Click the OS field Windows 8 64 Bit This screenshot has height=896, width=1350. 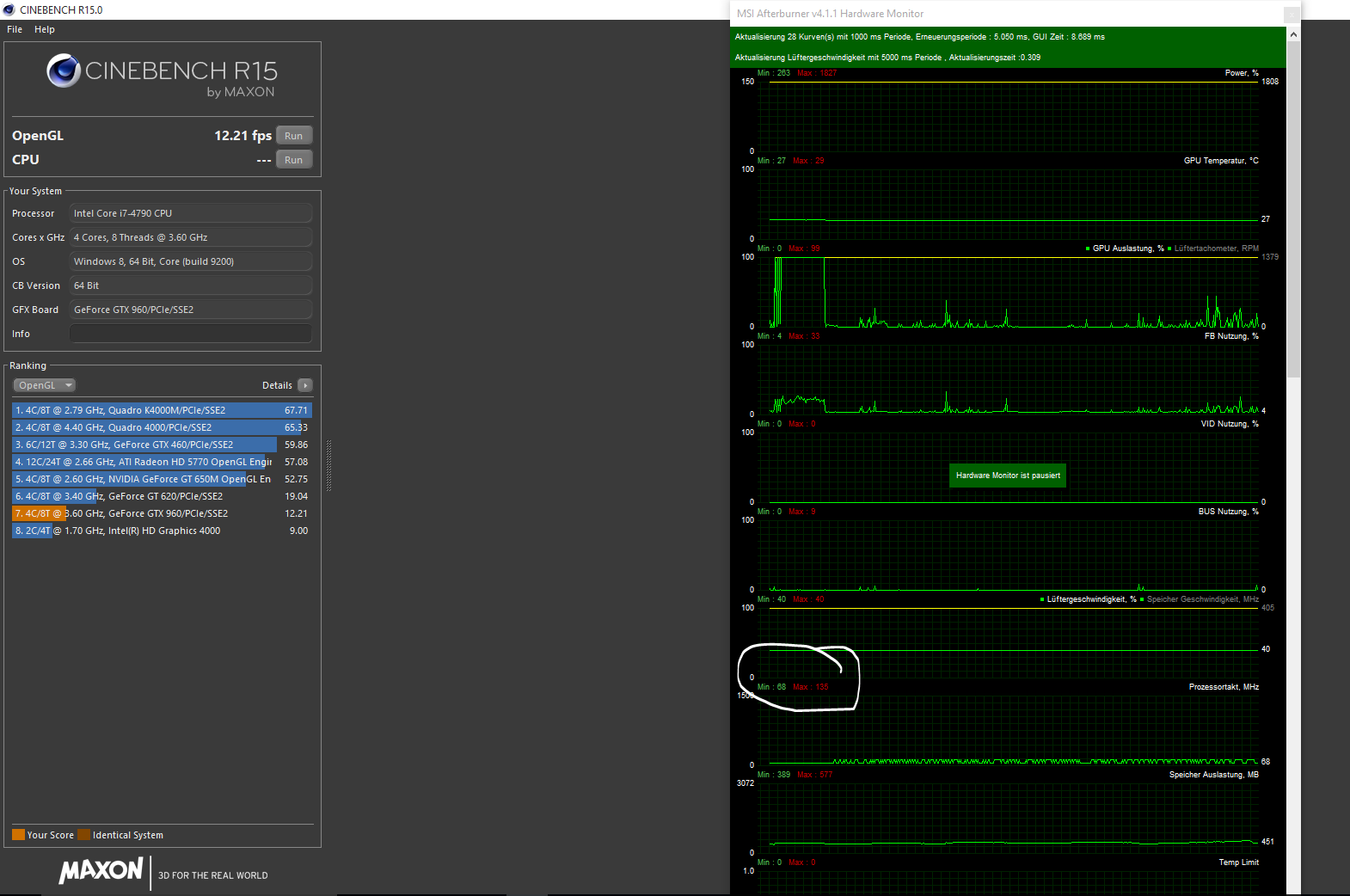pyautogui.click(x=191, y=261)
